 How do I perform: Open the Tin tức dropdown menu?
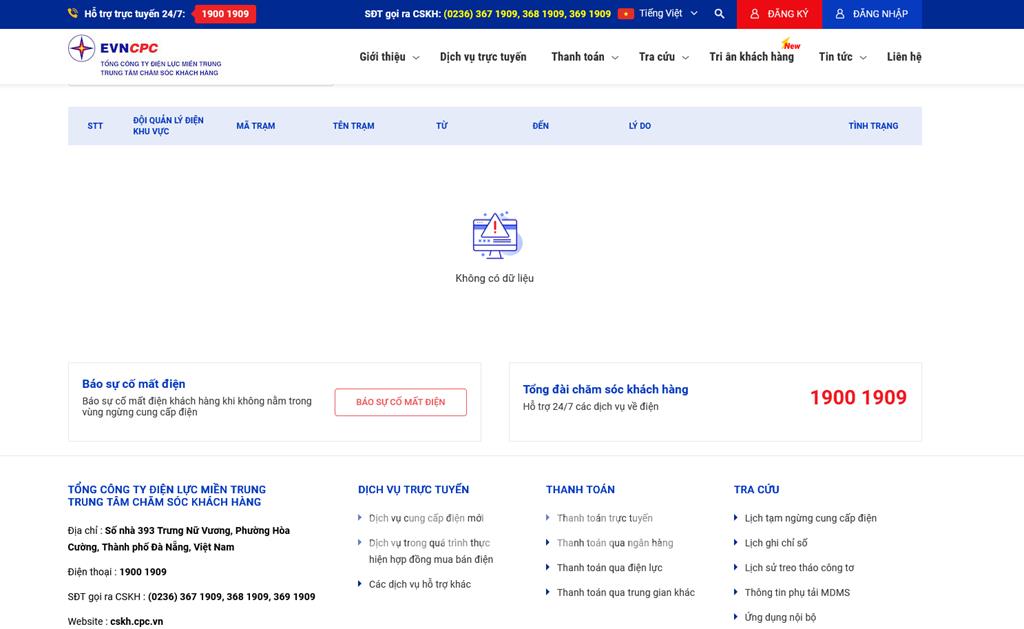pos(842,57)
